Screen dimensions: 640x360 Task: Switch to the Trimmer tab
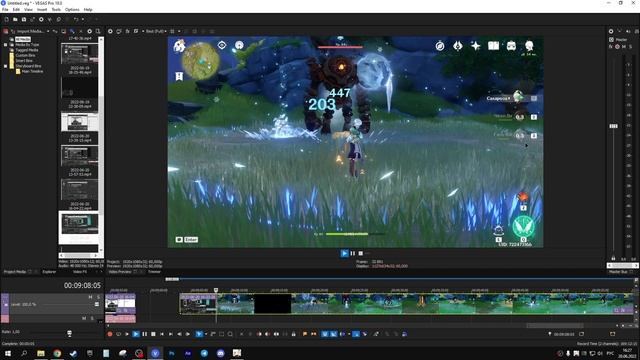click(154, 272)
